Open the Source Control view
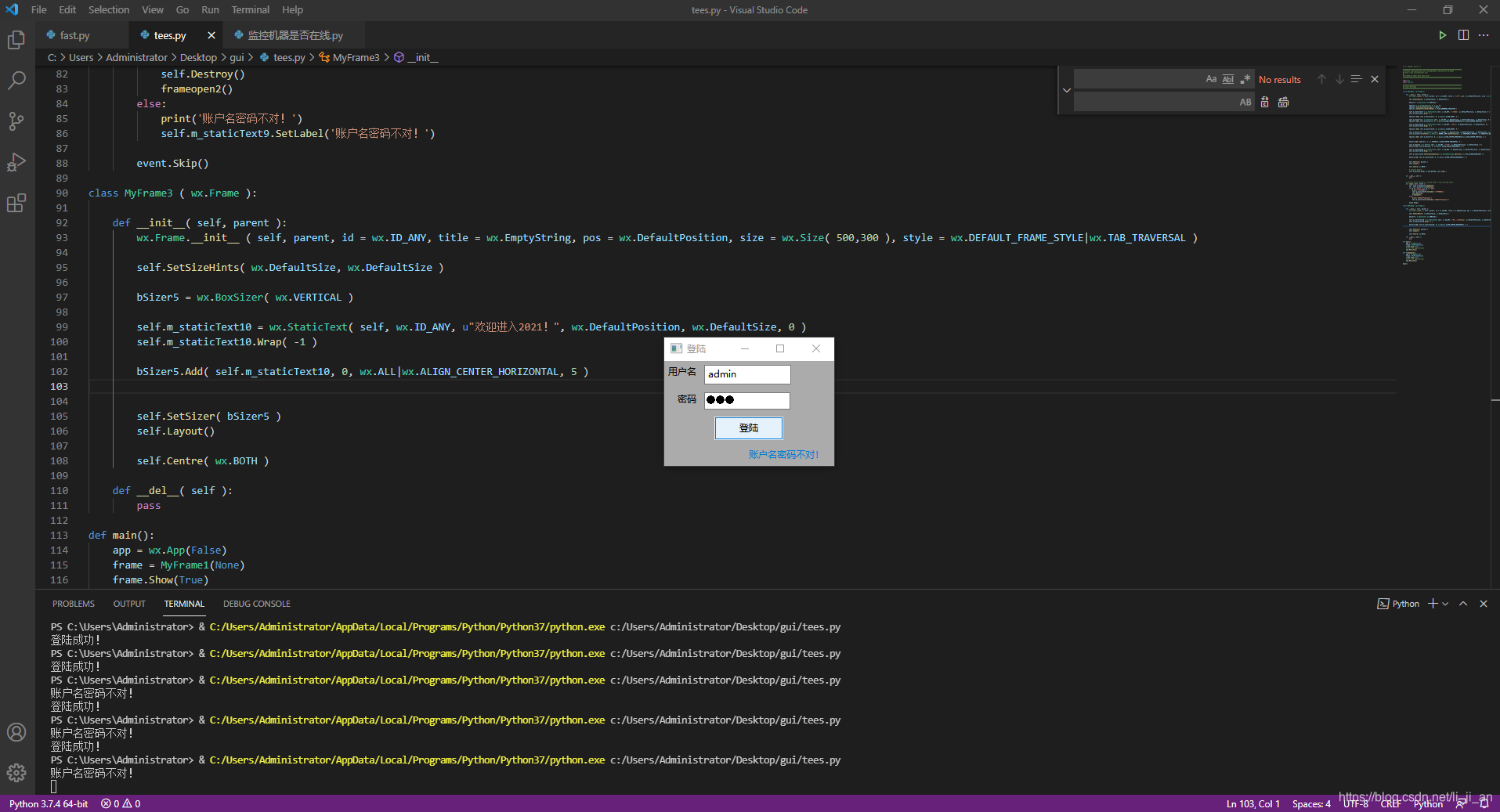Viewport: 1500px width, 812px height. click(16, 121)
